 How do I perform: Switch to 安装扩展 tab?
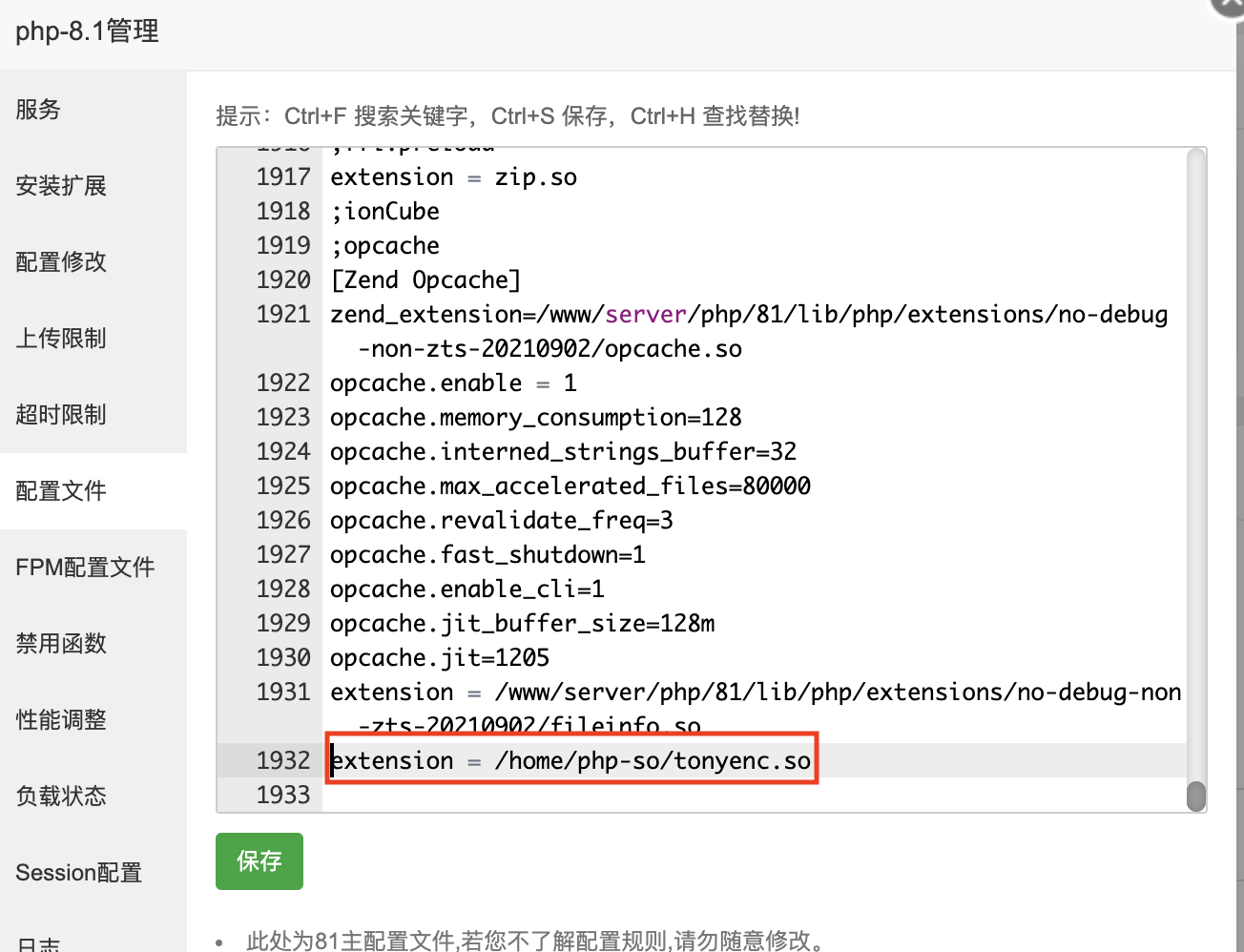click(x=61, y=186)
